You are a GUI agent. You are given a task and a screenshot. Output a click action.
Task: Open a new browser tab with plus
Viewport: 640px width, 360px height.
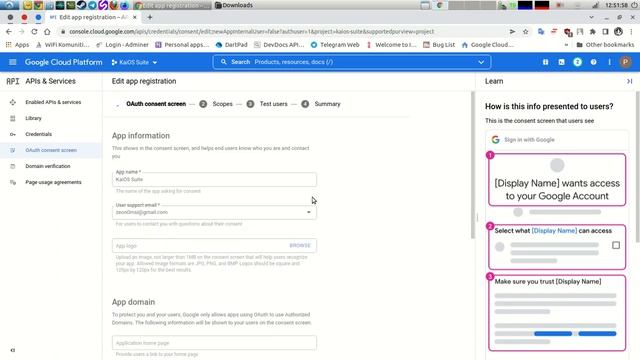coord(150,17)
